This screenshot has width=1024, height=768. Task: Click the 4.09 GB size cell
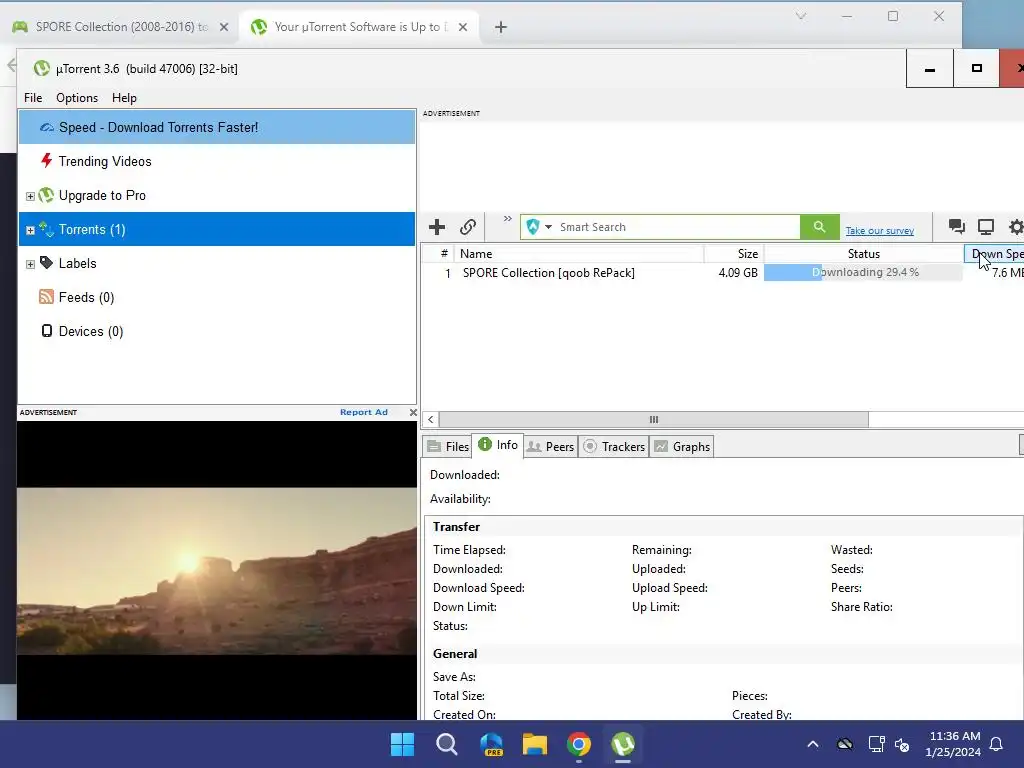pos(738,273)
